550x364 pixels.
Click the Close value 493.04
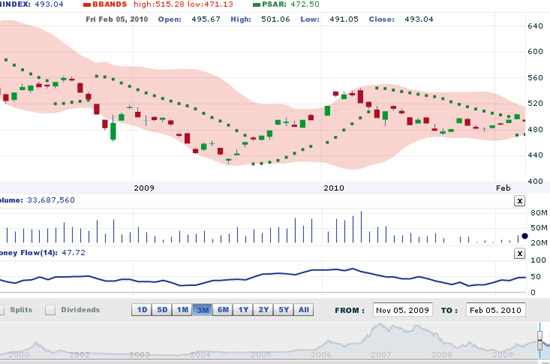pyautogui.click(x=419, y=19)
